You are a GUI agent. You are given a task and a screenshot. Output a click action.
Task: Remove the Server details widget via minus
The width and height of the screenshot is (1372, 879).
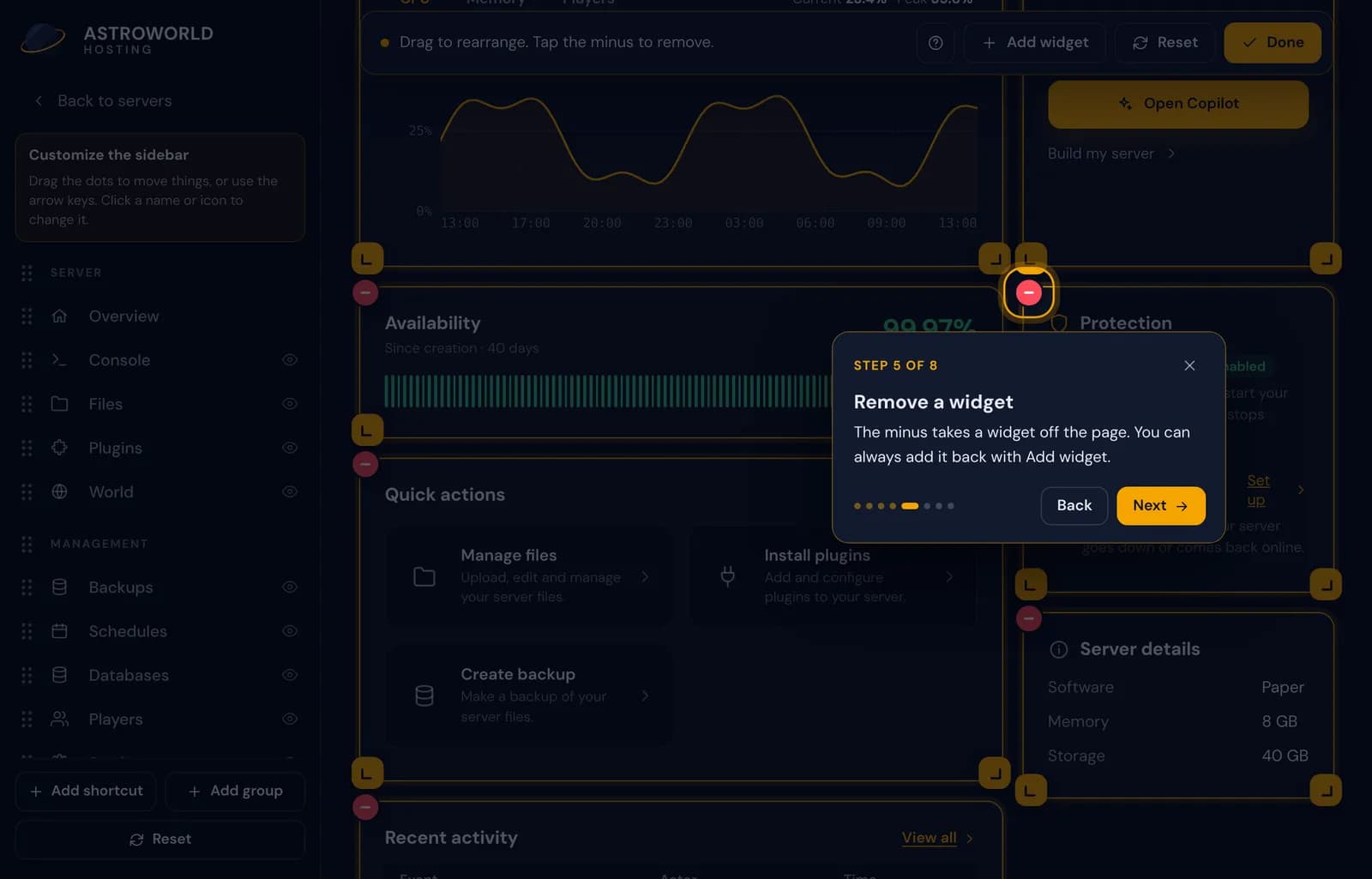[x=1029, y=618]
